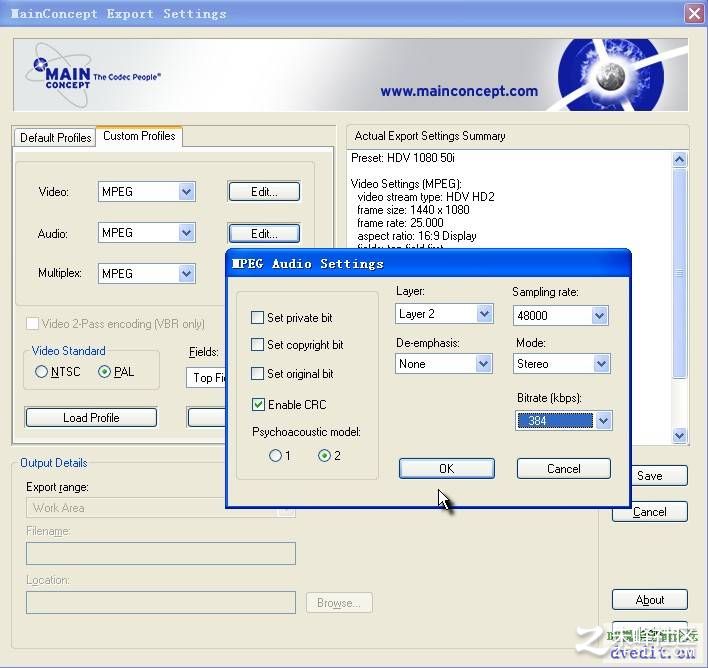708x668 pixels.
Task: Uncheck Enable CRC checkbox
Action: pyautogui.click(x=258, y=404)
